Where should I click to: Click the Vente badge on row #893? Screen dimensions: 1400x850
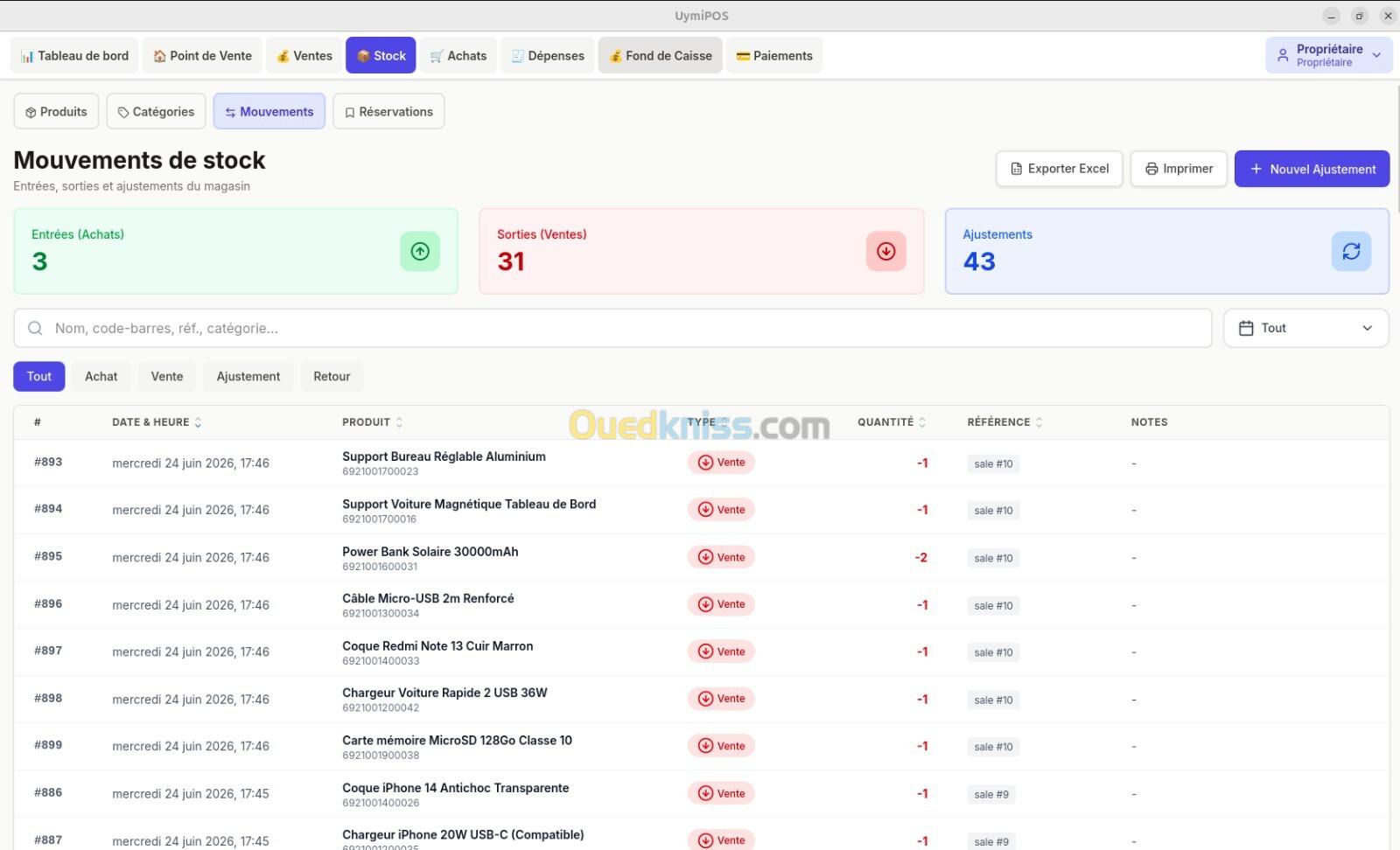coord(721,463)
